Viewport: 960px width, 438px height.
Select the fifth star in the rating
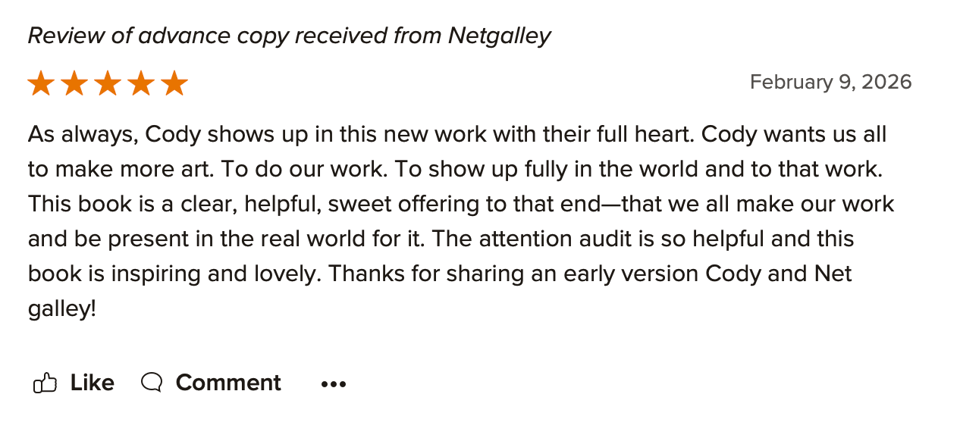pos(174,83)
